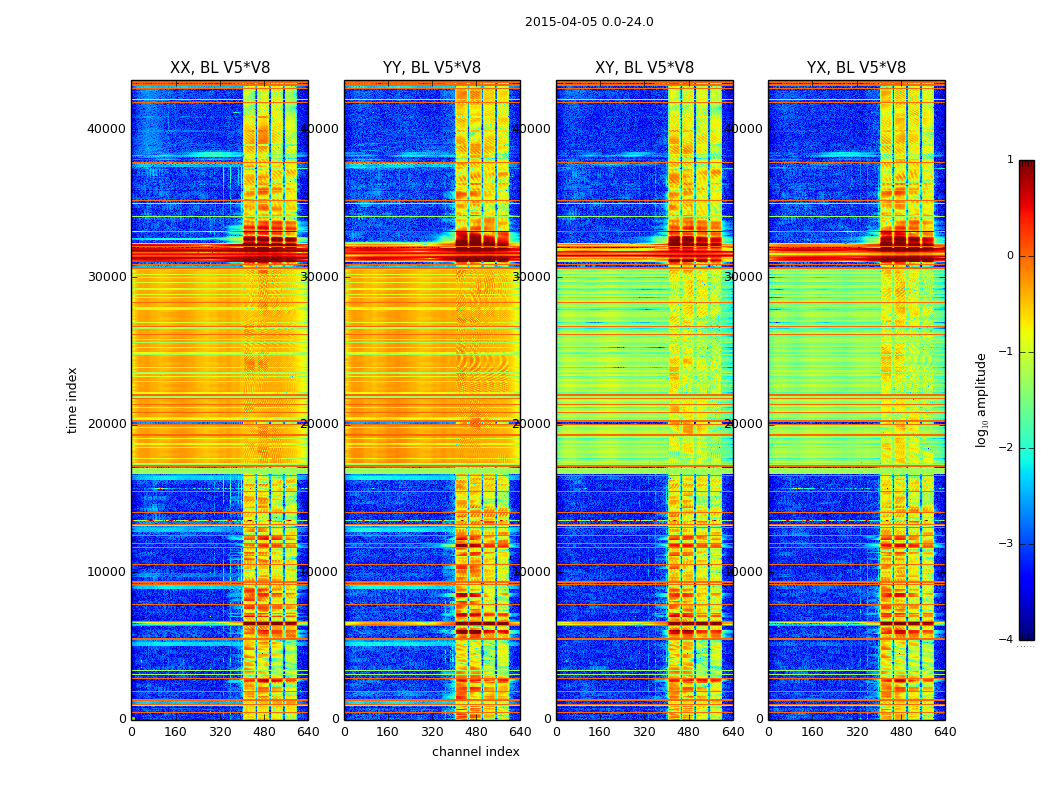1050x800 pixels.
Task: Select the "XX, BL V5*V8" subplot title
Action: click(x=220, y=68)
